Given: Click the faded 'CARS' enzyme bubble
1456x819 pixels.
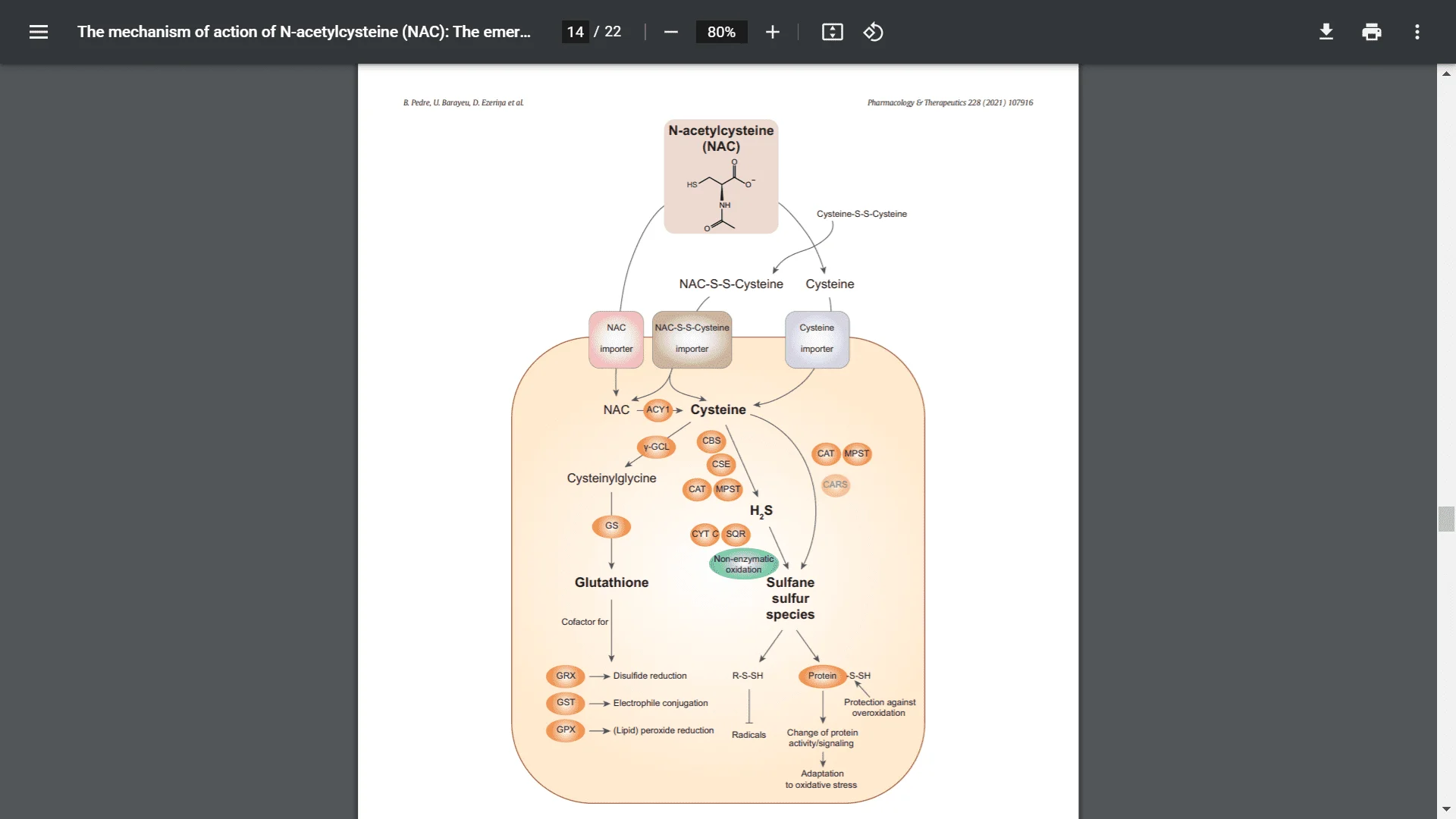Looking at the screenshot, I should click(835, 485).
